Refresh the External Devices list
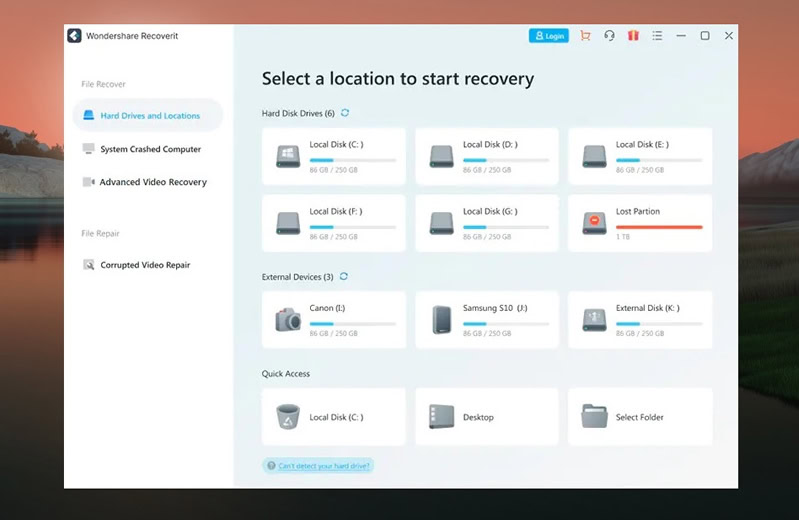Screen dimensions: 799x520 coord(344,276)
